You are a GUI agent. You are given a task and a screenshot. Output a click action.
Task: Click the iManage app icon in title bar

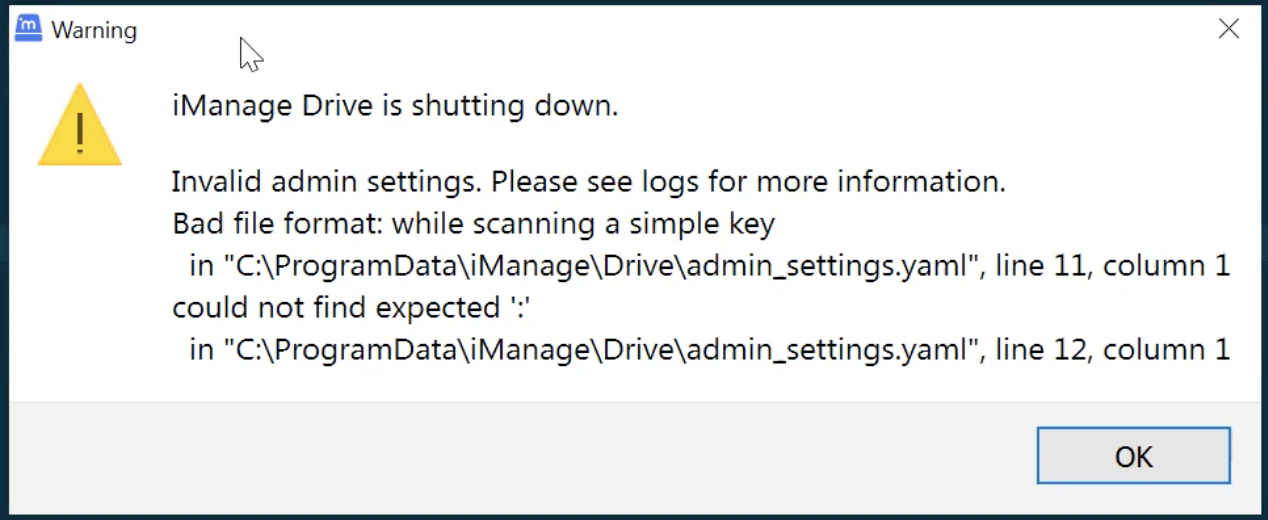(29, 29)
